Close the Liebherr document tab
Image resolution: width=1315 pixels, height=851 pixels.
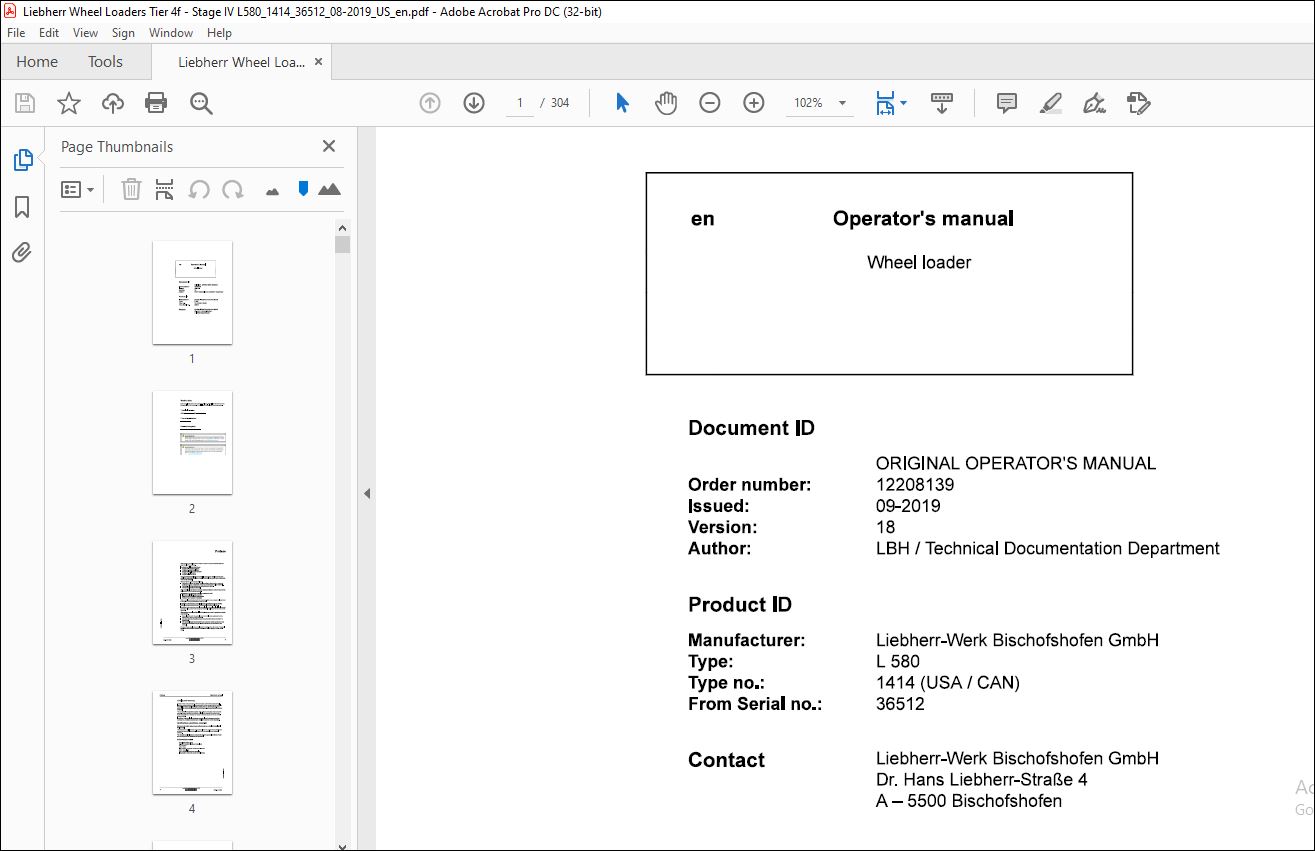[319, 62]
